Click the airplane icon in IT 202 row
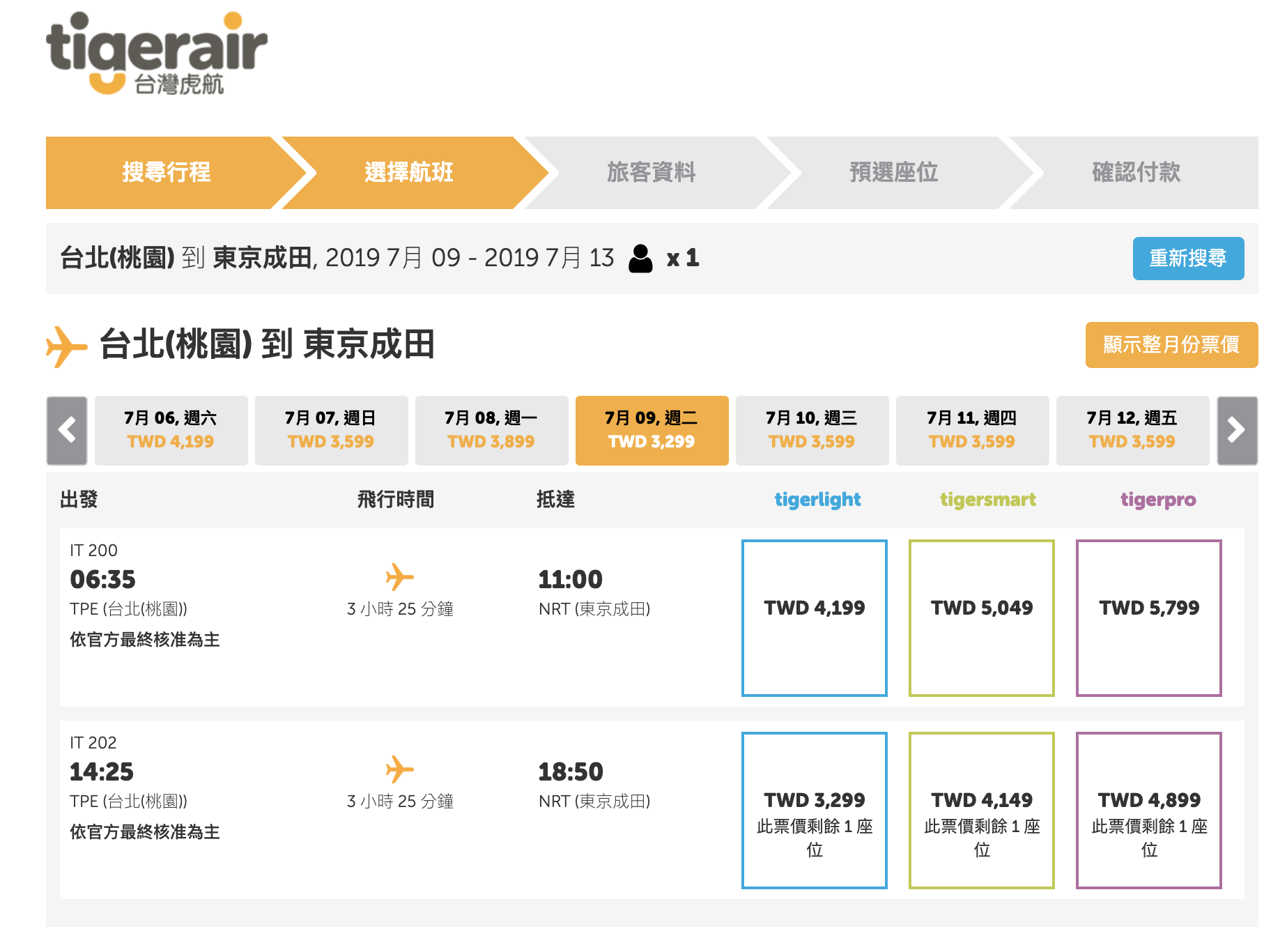Viewport: 1264px width, 952px height. click(x=400, y=769)
